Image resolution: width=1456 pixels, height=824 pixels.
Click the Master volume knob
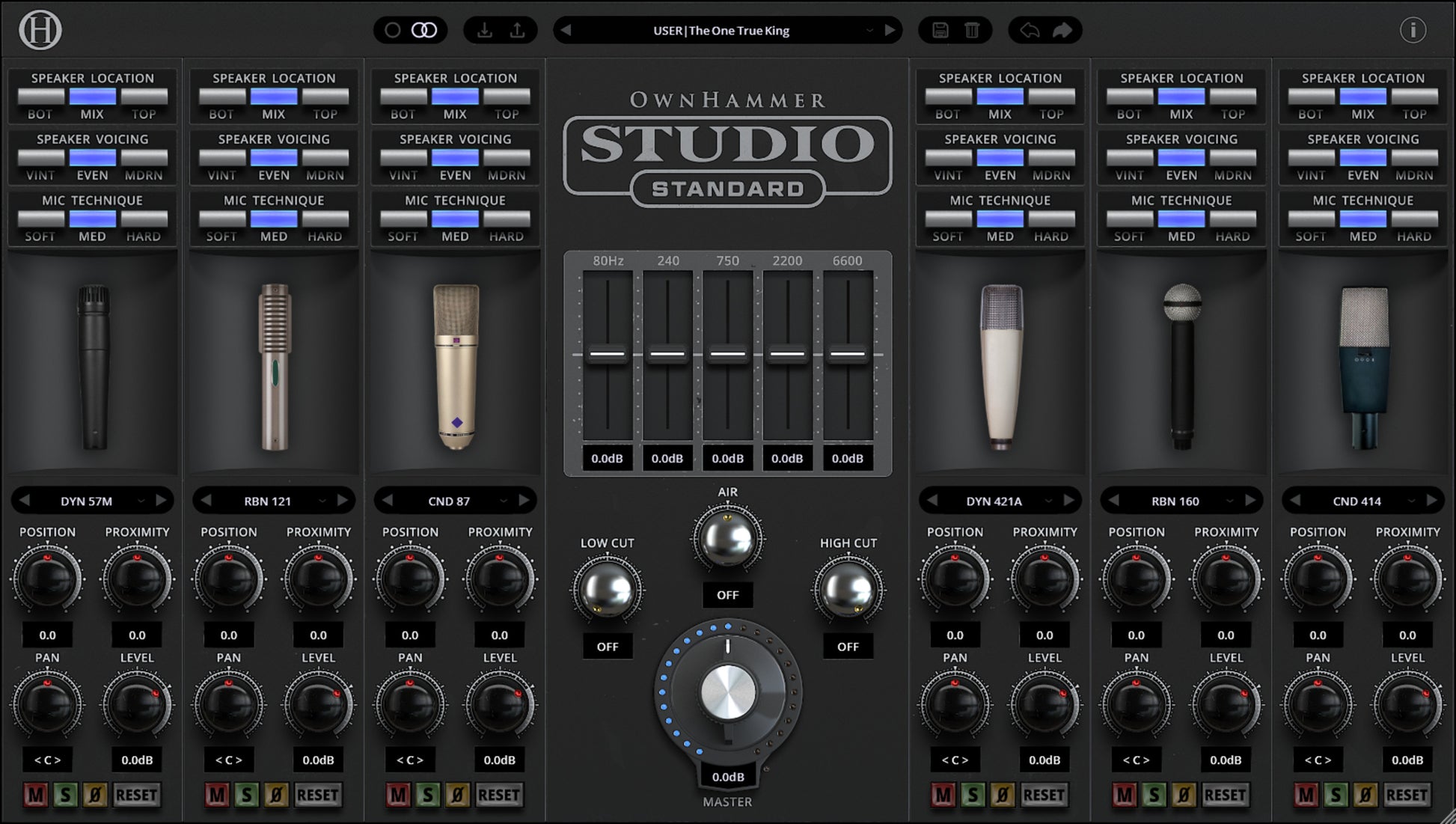click(728, 692)
